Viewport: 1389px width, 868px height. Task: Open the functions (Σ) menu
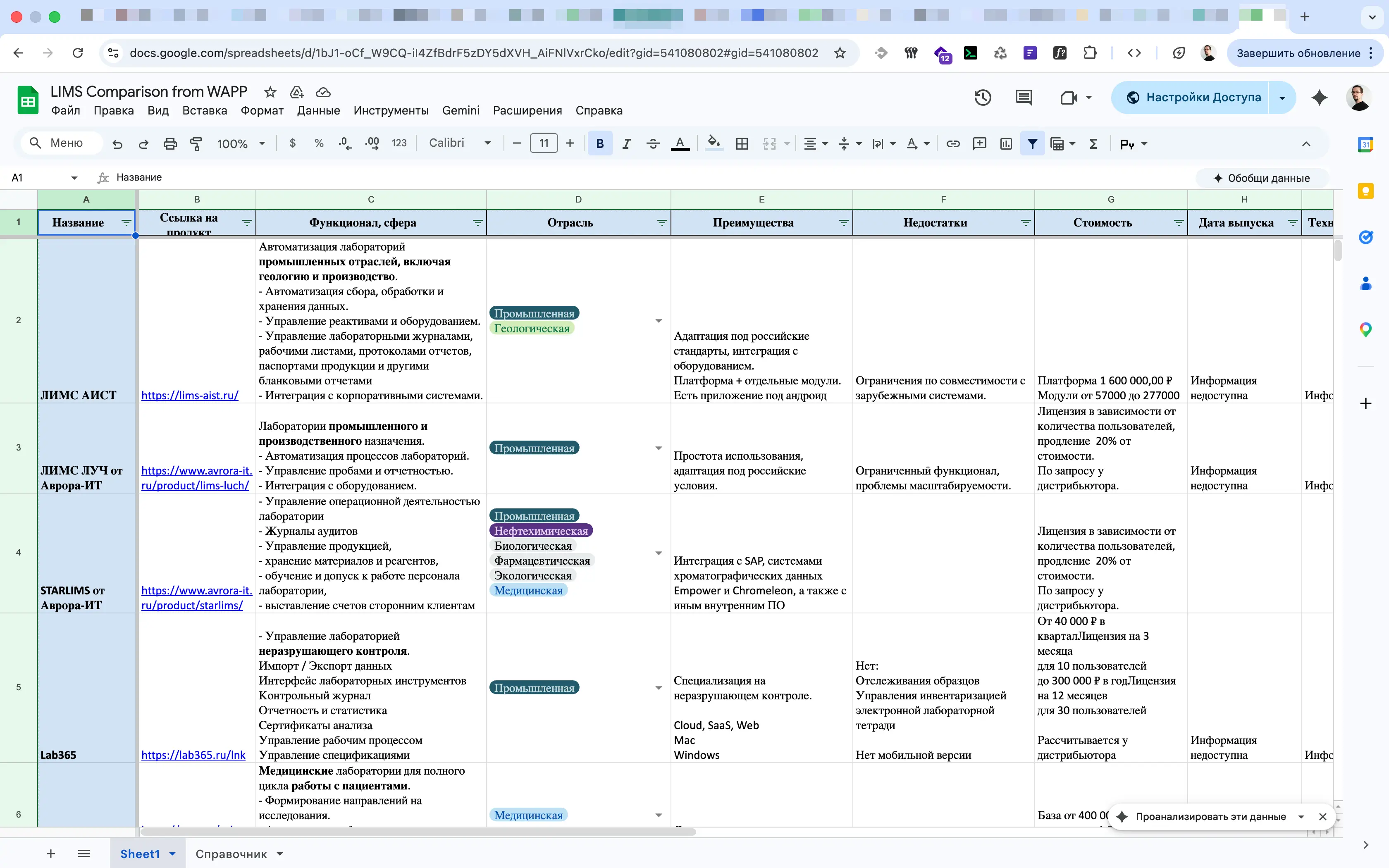click(1093, 143)
